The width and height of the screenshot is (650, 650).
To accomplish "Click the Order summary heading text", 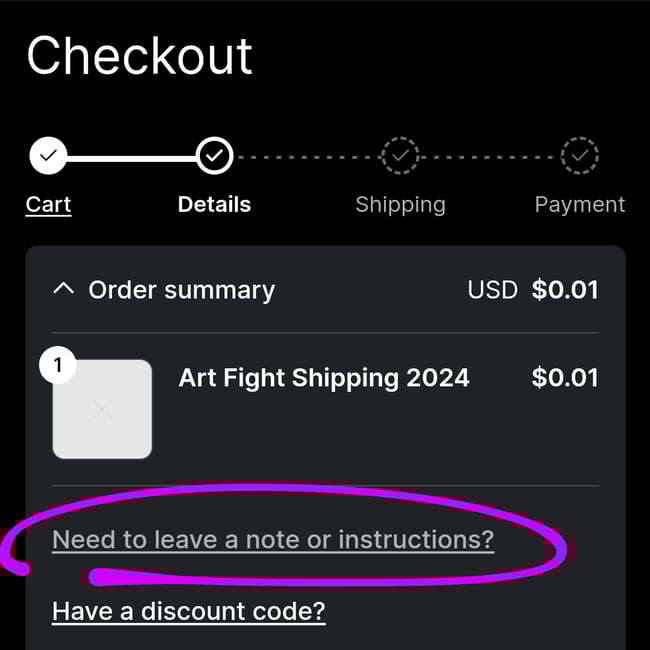I will pyautogui.click(x=181, y=290).
